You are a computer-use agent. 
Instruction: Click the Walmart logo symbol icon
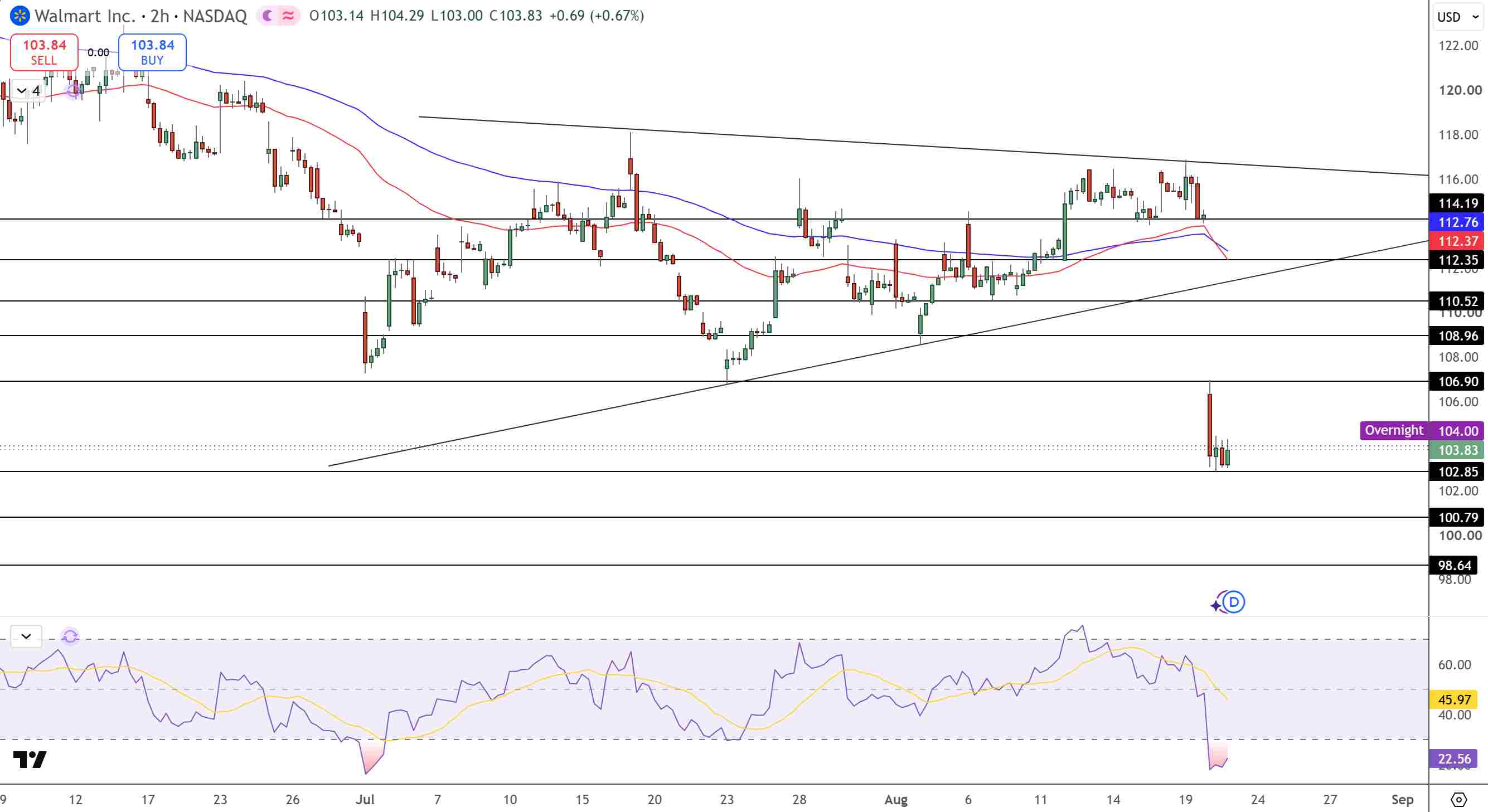coord(20,16)
